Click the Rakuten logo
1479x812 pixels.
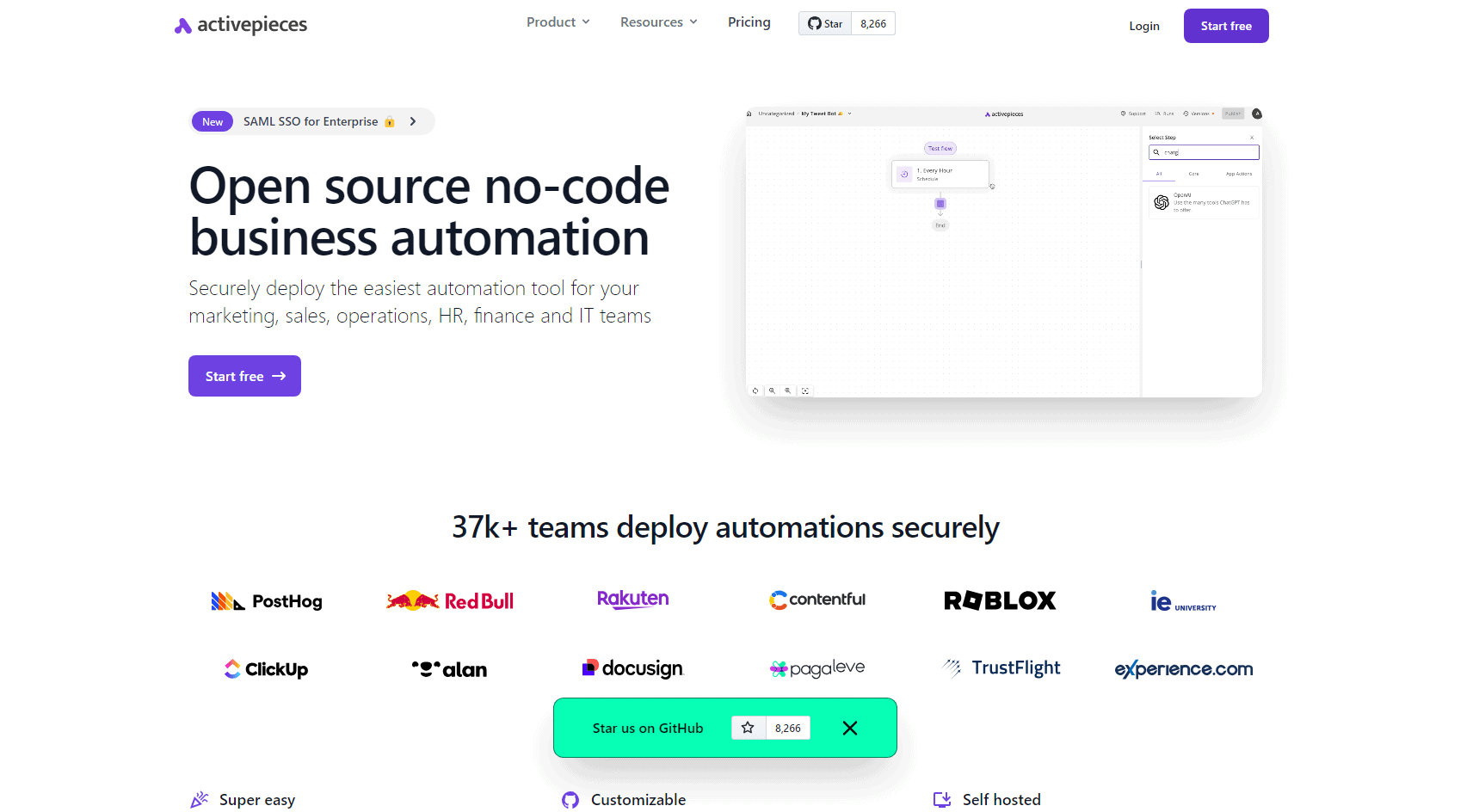pos(632,600)
